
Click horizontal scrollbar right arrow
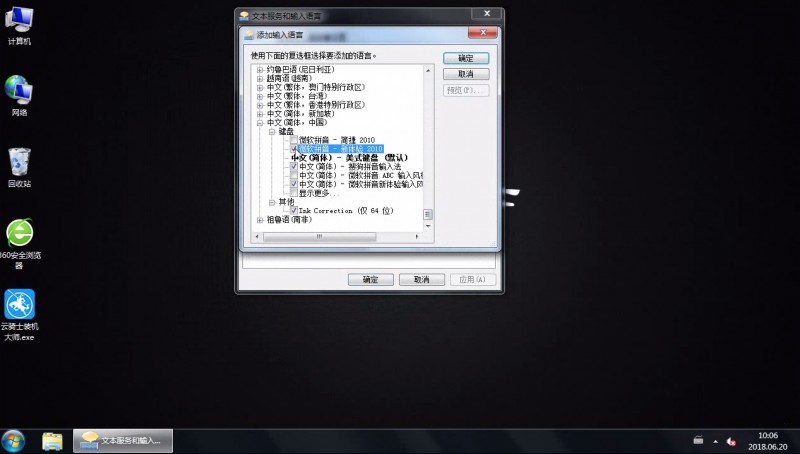[x=417, y=237]
